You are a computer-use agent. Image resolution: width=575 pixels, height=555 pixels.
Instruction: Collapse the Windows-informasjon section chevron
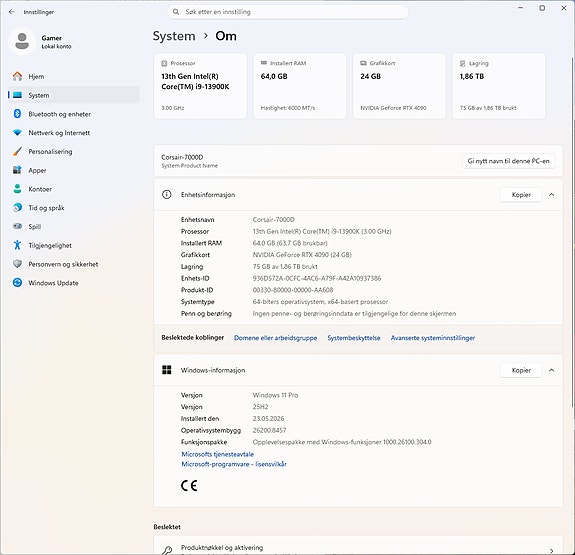(551, 370)
